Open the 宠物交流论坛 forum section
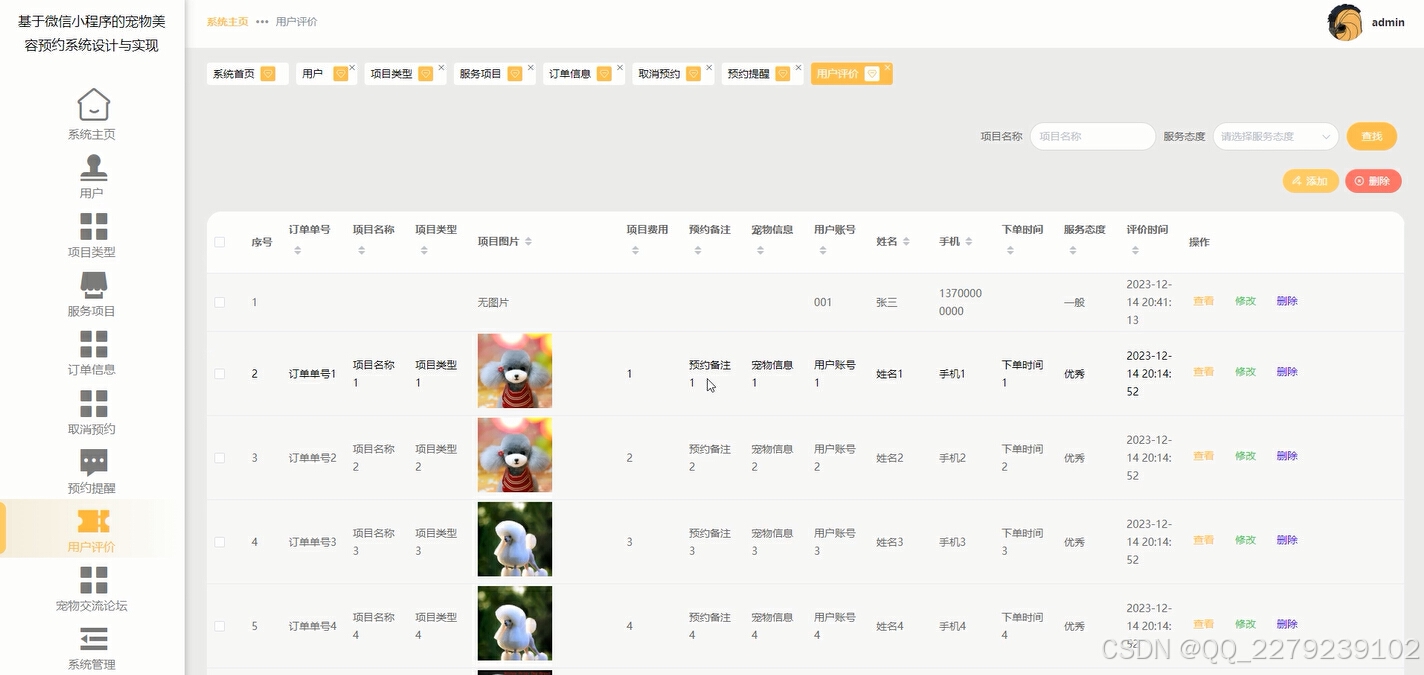Screen dimensions: 1424x675 (93, 587)
